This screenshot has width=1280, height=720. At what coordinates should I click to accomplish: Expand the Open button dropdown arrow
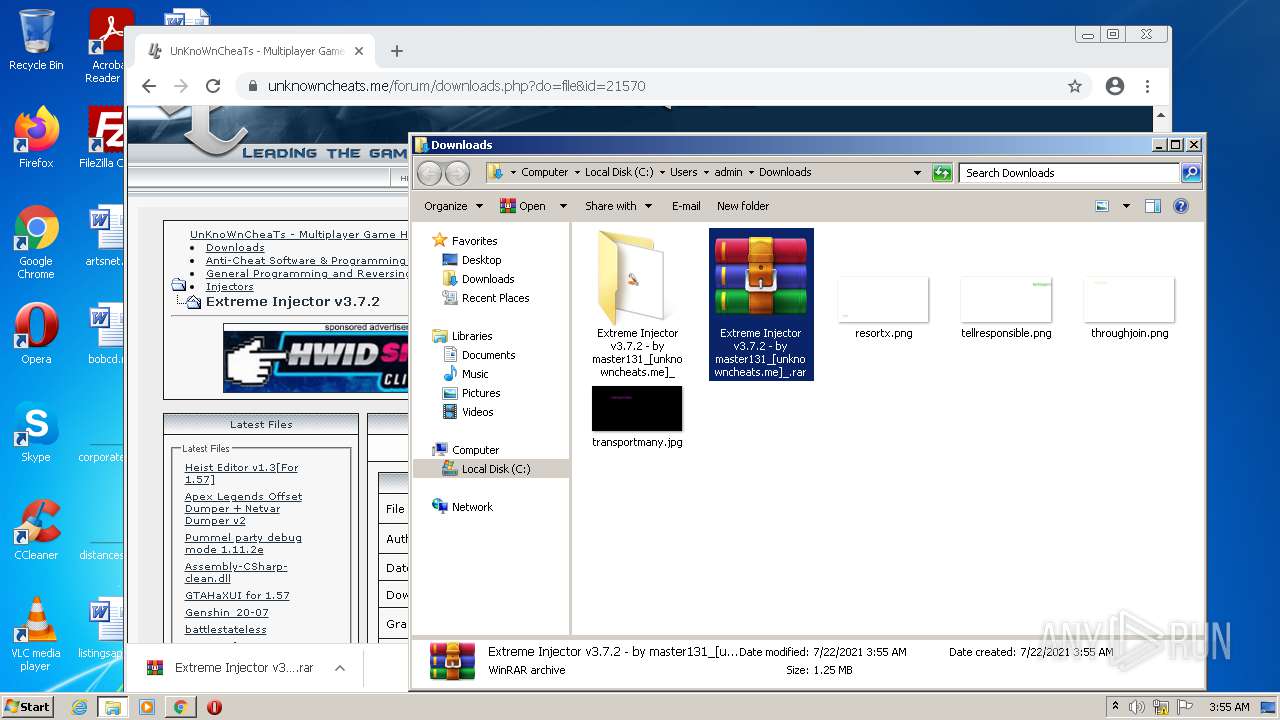pyautogui.click(x=563, y=206)
